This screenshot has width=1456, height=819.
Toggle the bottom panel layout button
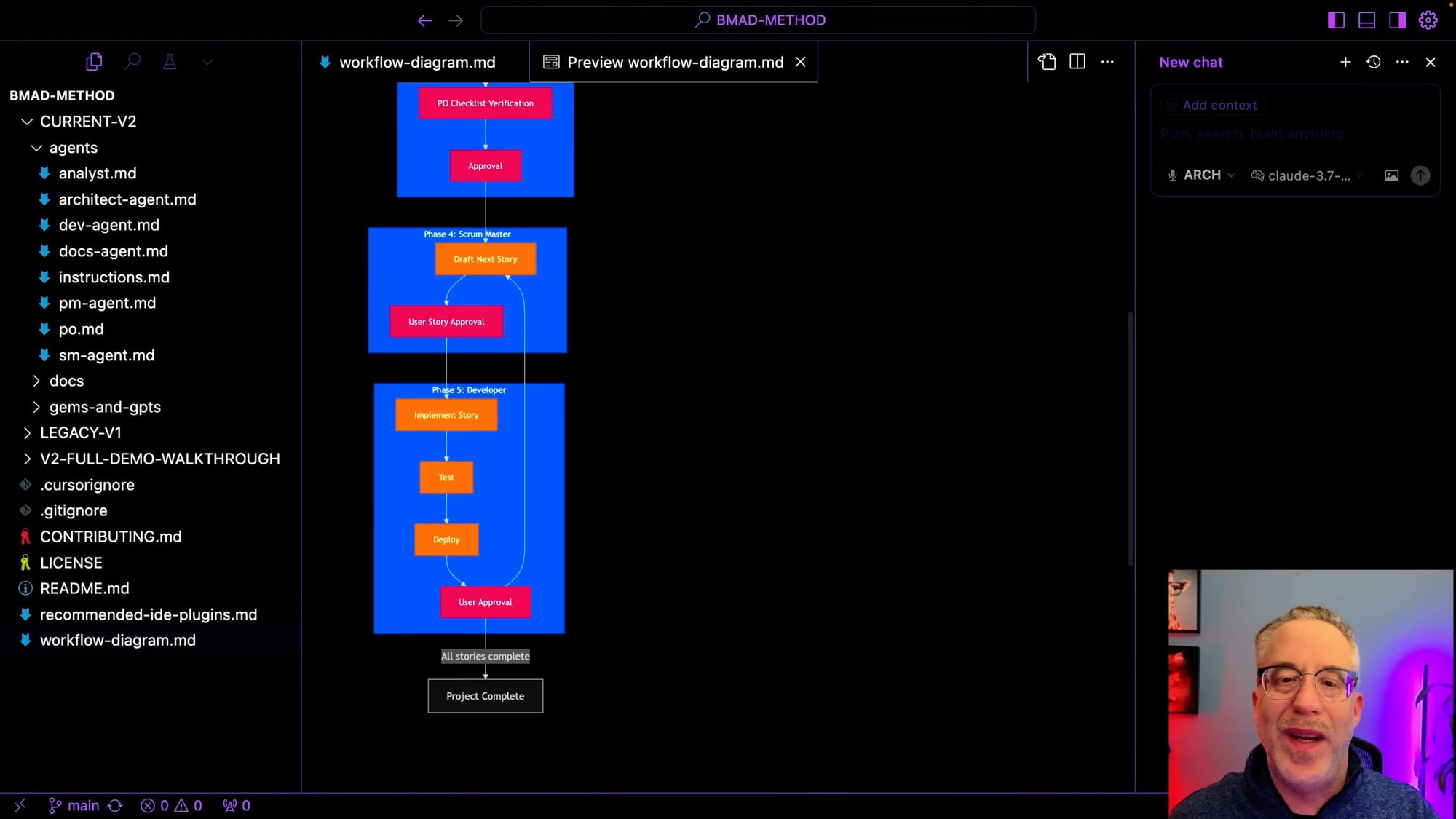(1367, 20)
